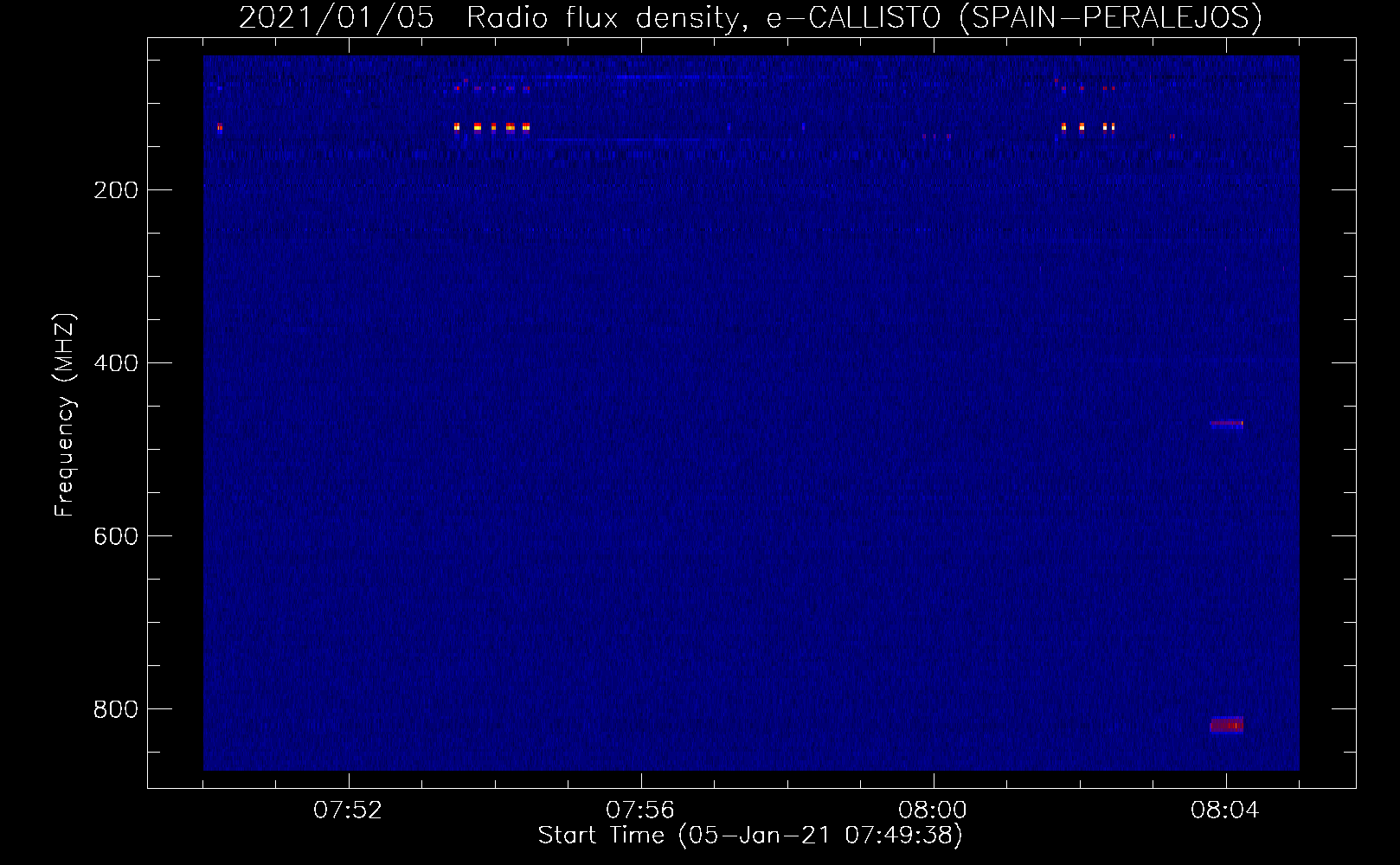Click the 600 frequency axis label

coord(116,536)
